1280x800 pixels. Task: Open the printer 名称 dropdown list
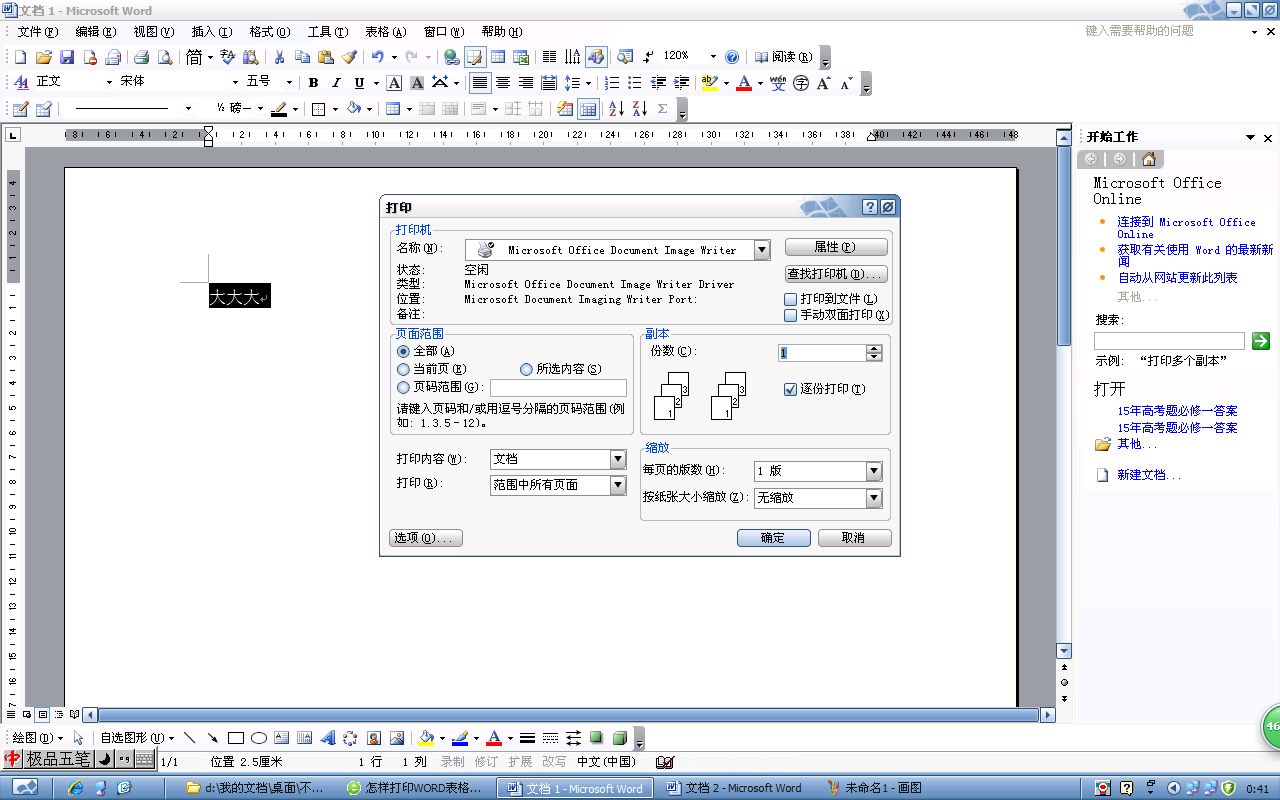[x=762, y=250]
